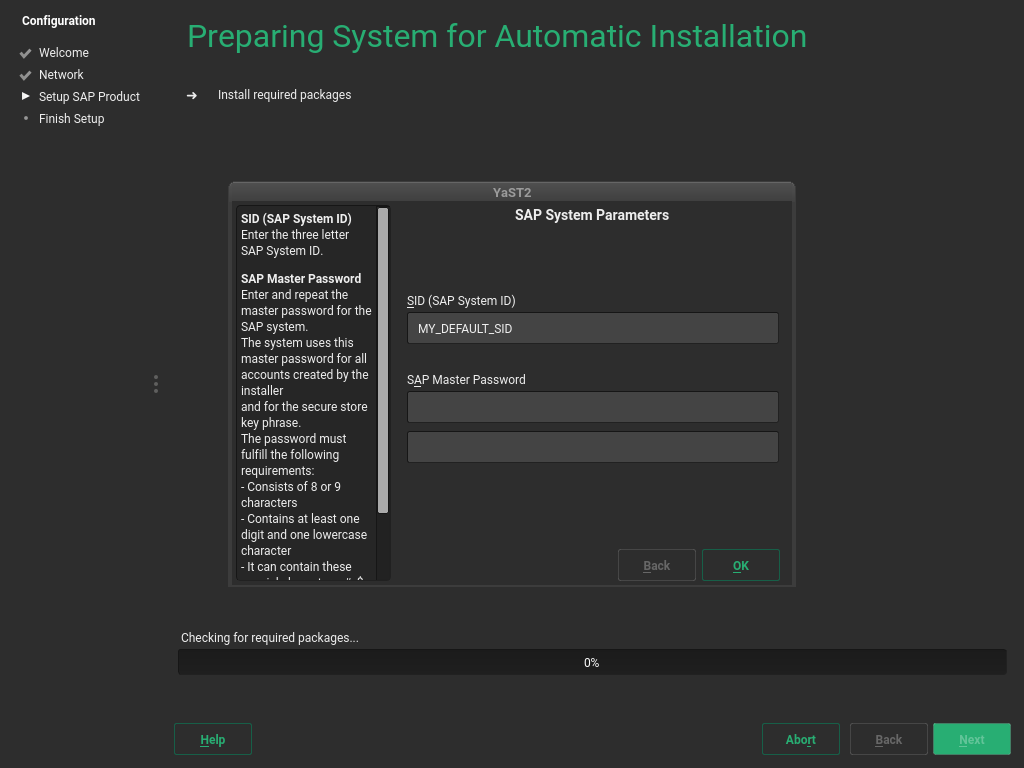Image resolution: width=1024 pixels, height=768 pixels.
Task: Click Next to continue installation
Action: 971,739
